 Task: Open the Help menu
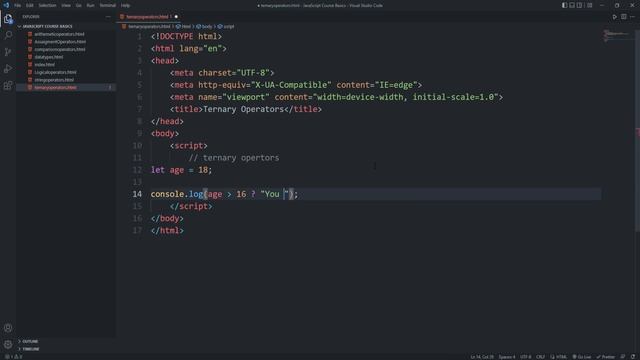(125, 5)
